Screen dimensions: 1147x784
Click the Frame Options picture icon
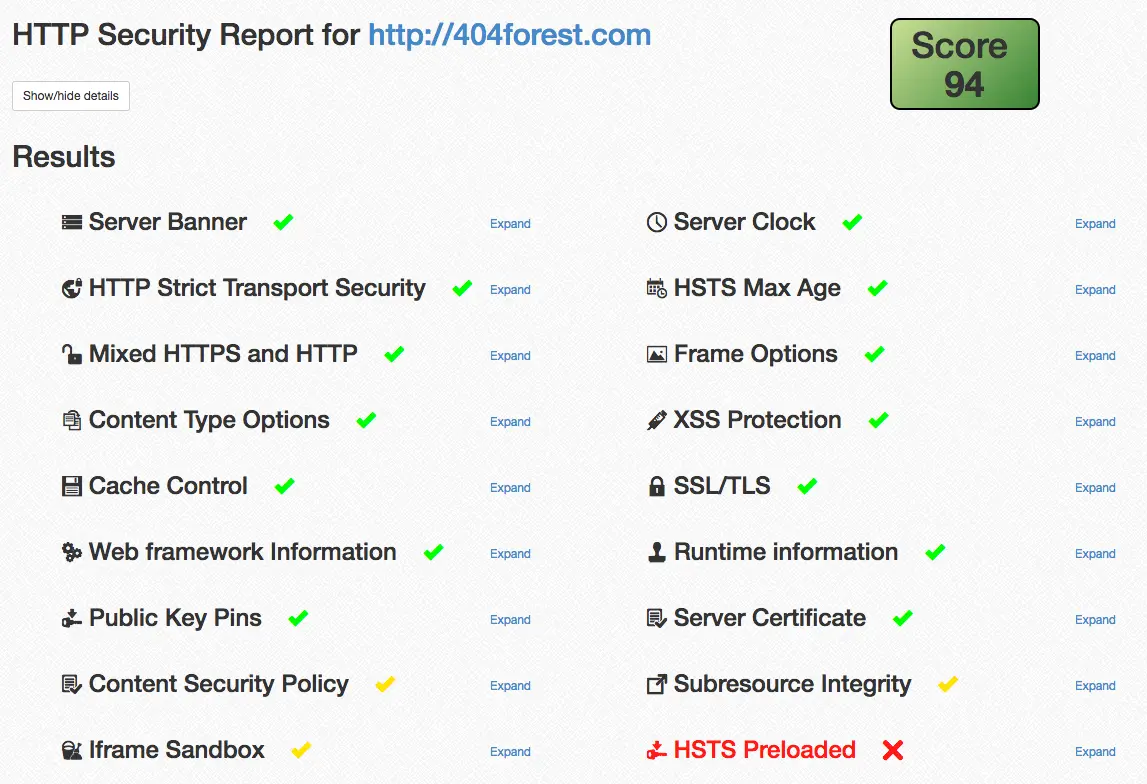tap(656, 354)
